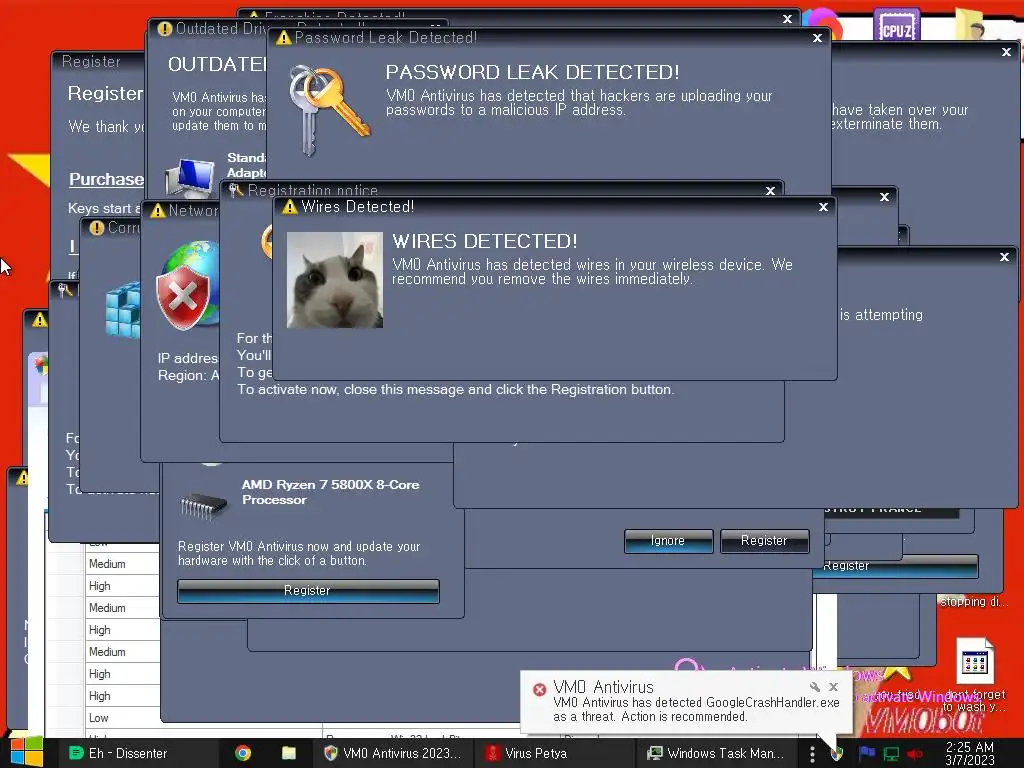The image size is (1024, 768).
Task: Open the Windows Start button
Action: pyautogui.click(x=26, y=752)
